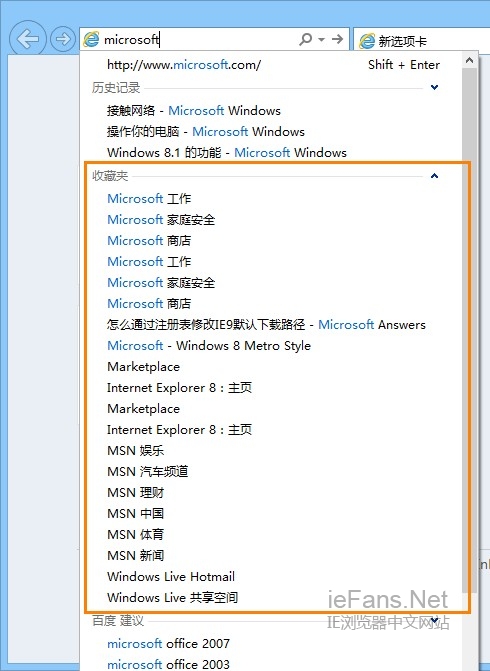This screenshot has width=490, height=671.
Task: Open 接触网络 - Microsoft Windows history entry
Action: pos(193,110)
